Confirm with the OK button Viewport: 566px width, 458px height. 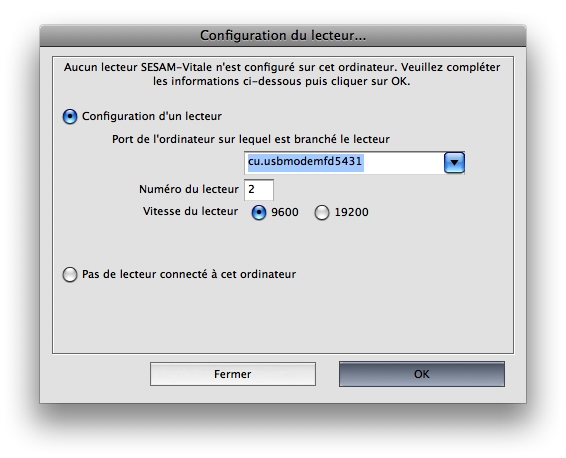422,374
